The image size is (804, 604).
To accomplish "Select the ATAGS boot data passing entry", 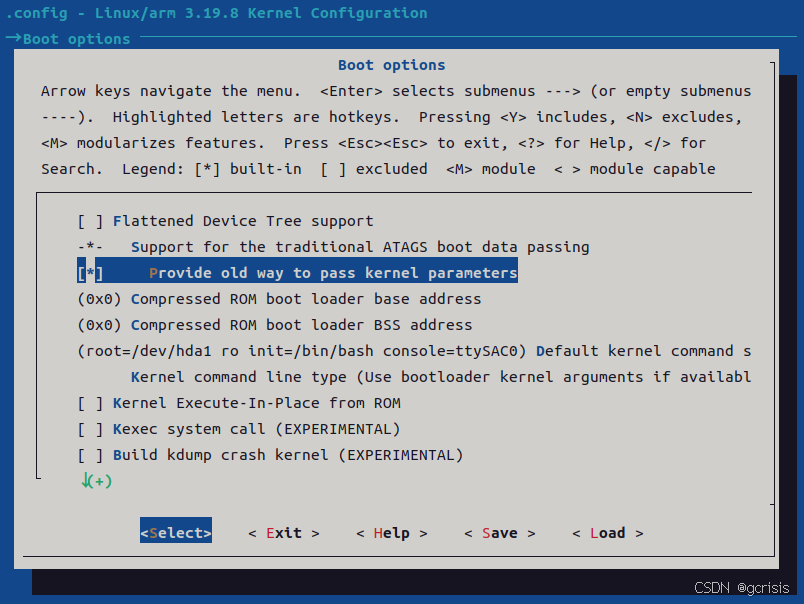I will click(333, 247).
